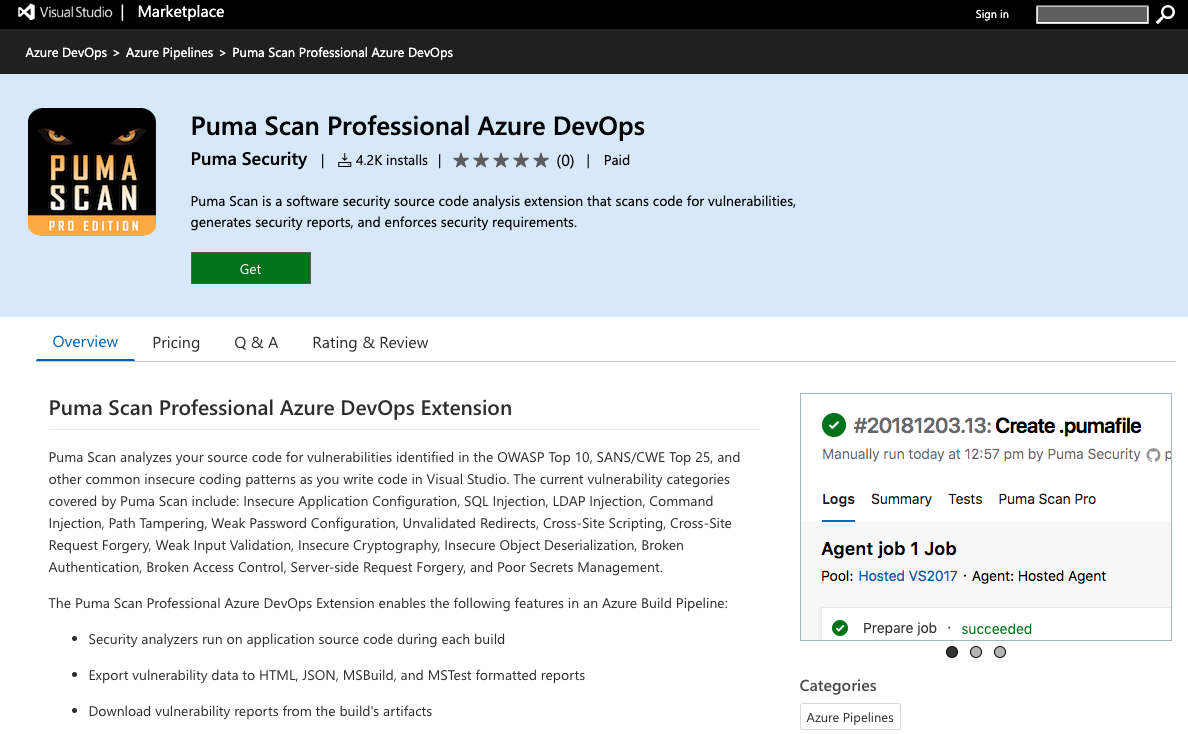1188x734 pixels.
Task: Click the GitHub icon in the build preview
Action: tap(1152, 454)
